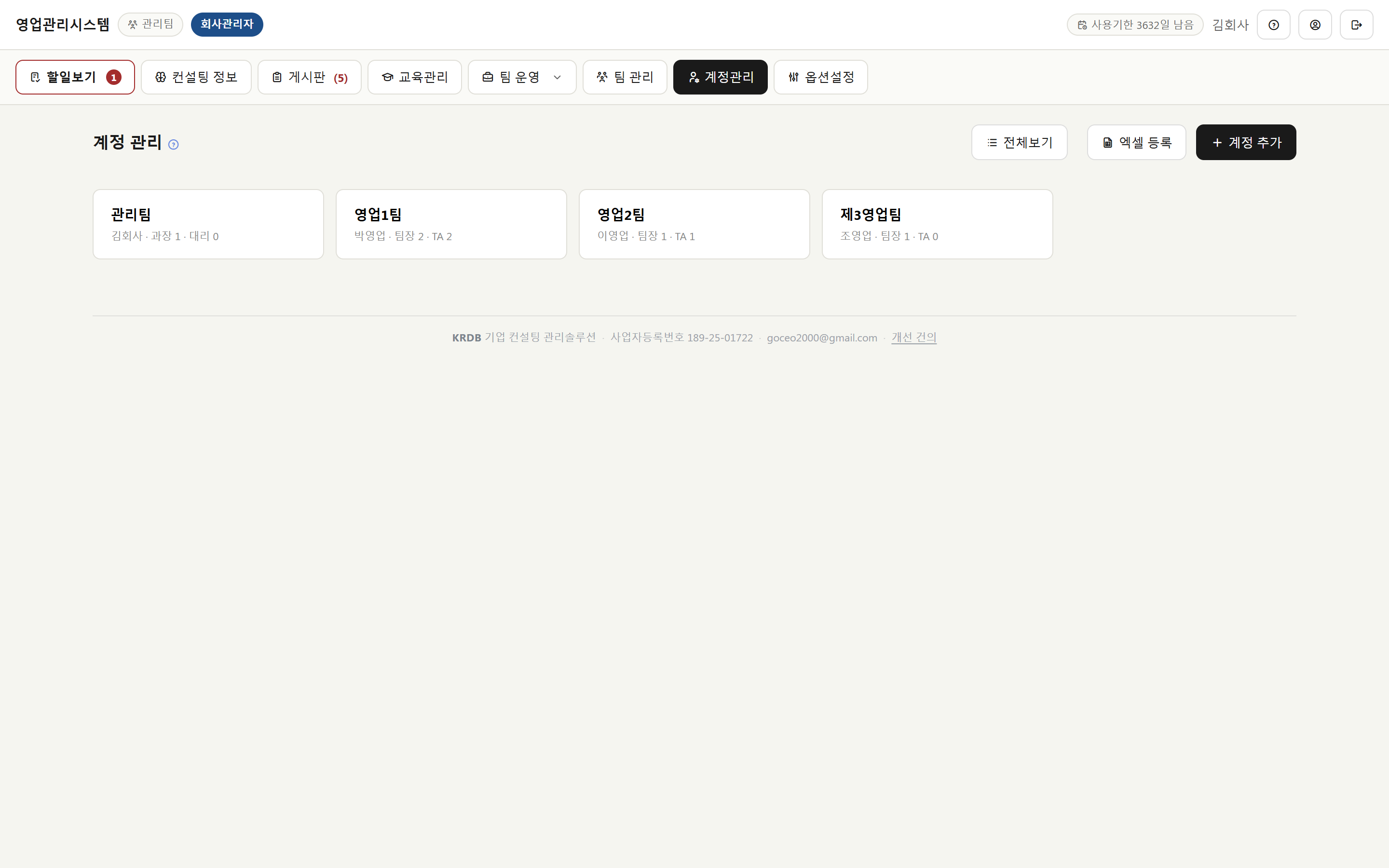Click the red badge on 할일보기

114,78
